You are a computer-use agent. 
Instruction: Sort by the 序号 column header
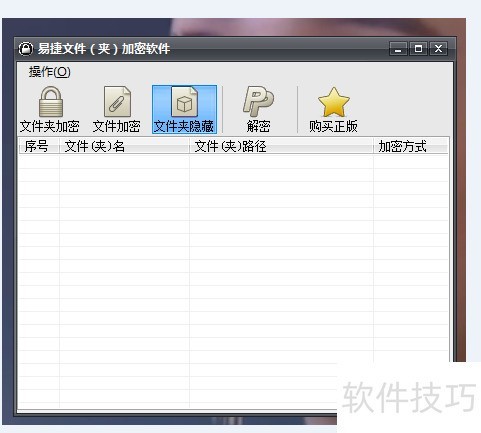39,146
